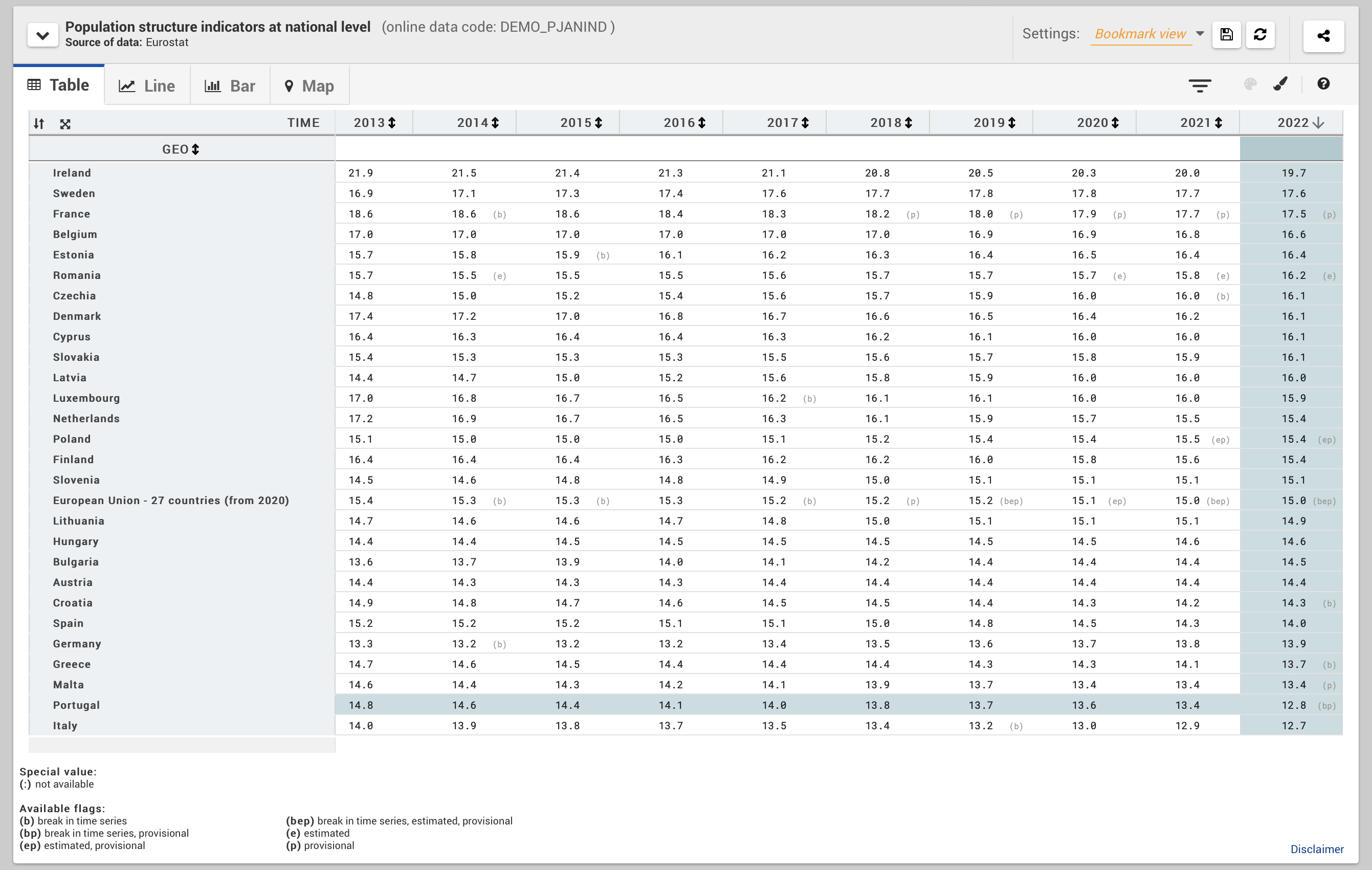
Task: Select the Lithuania row label
Action: pyautogui.click(x=79, y=521)
